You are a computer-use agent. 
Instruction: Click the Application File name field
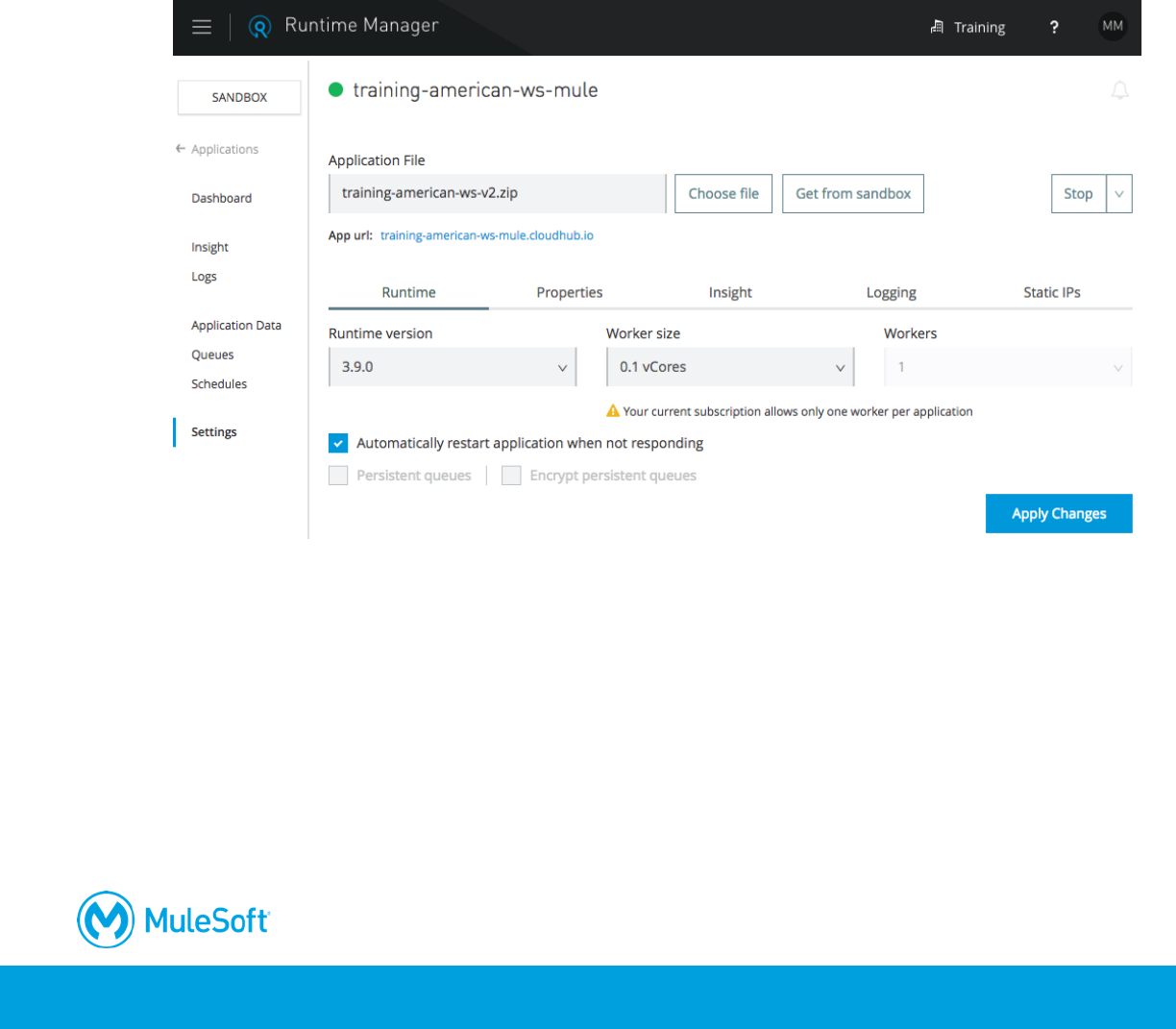[497, 193]
